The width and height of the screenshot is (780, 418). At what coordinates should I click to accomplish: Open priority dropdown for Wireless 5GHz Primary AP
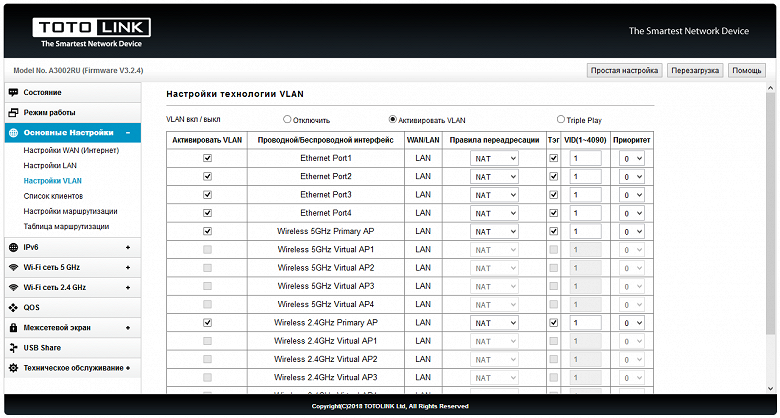point(632,232)
